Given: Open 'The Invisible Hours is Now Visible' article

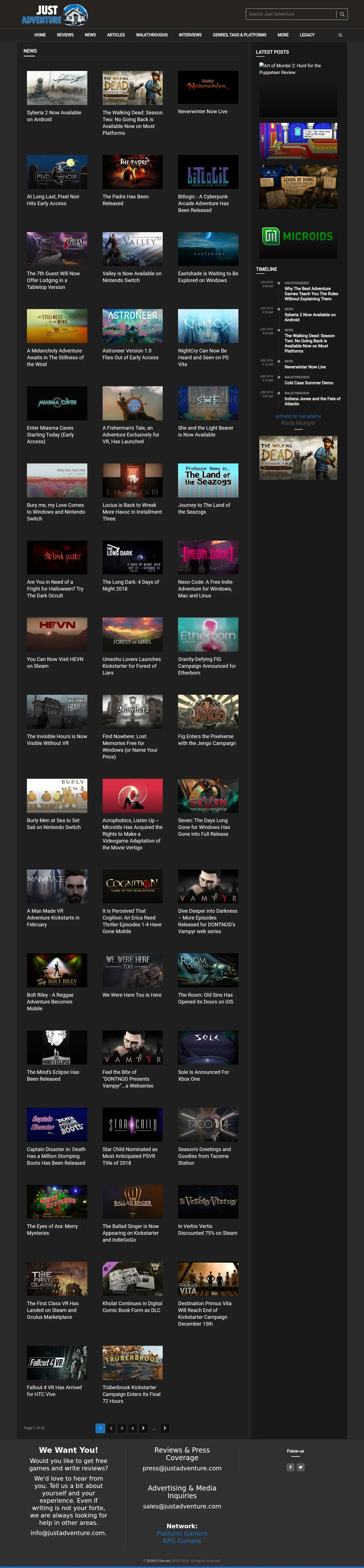Looking at the screenshot, I should pos(57,740).
